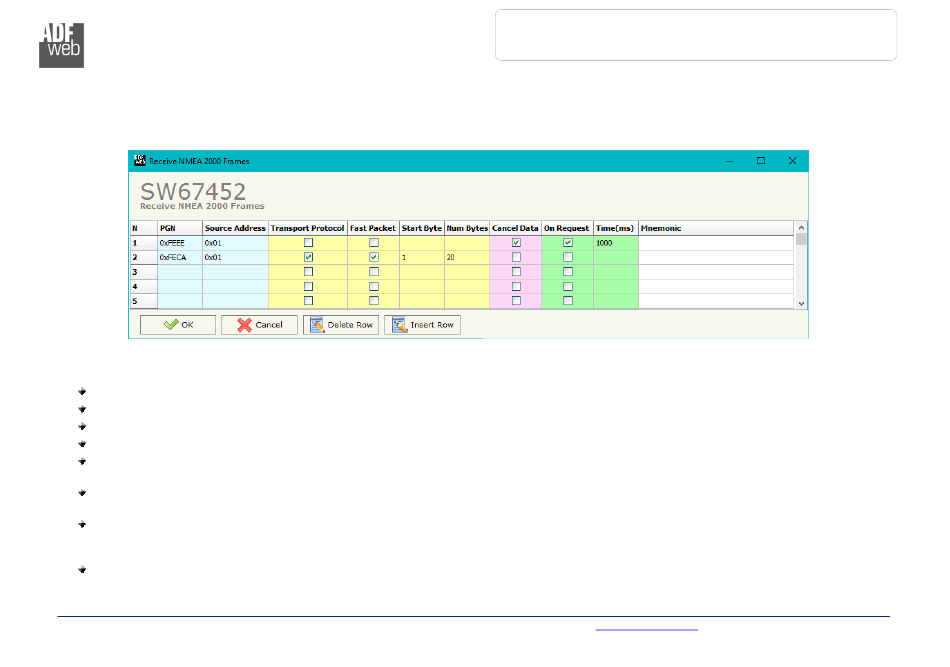
Task: Click the OK button with green checkmark
Action: click(178, 325)
